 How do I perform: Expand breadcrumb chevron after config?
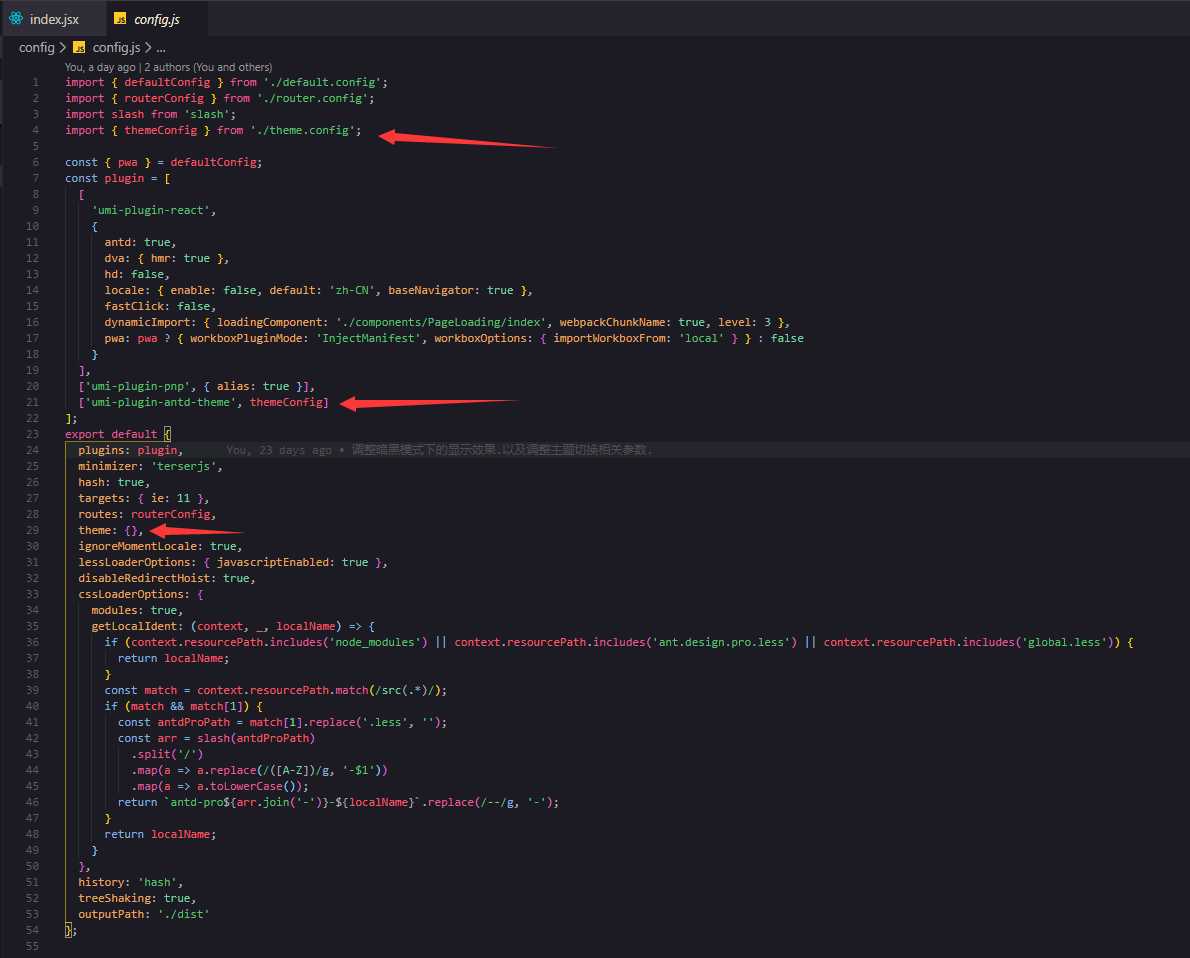coord(63,47)
